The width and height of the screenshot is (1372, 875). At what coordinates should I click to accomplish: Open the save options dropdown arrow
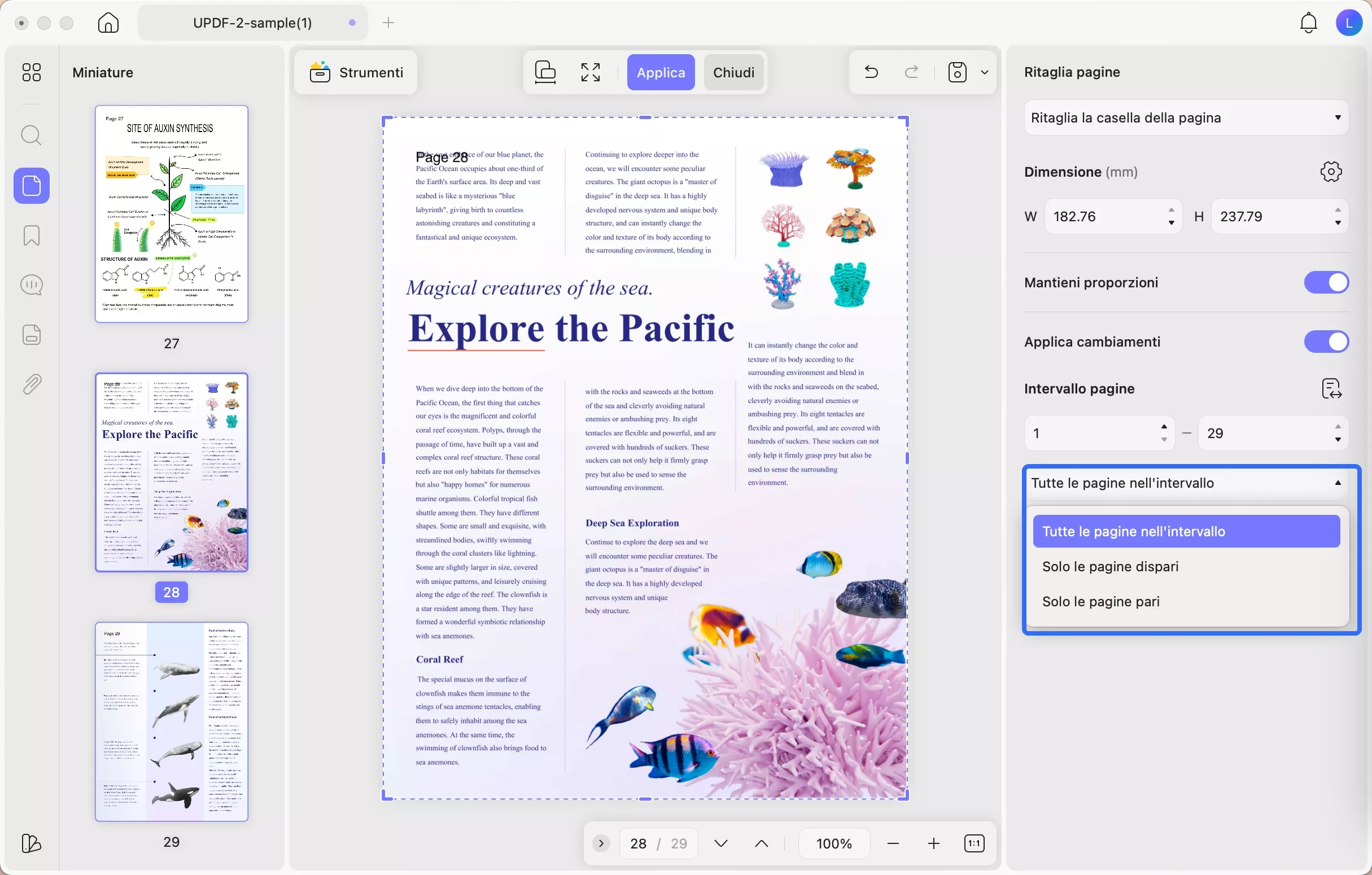click(985, 72)
